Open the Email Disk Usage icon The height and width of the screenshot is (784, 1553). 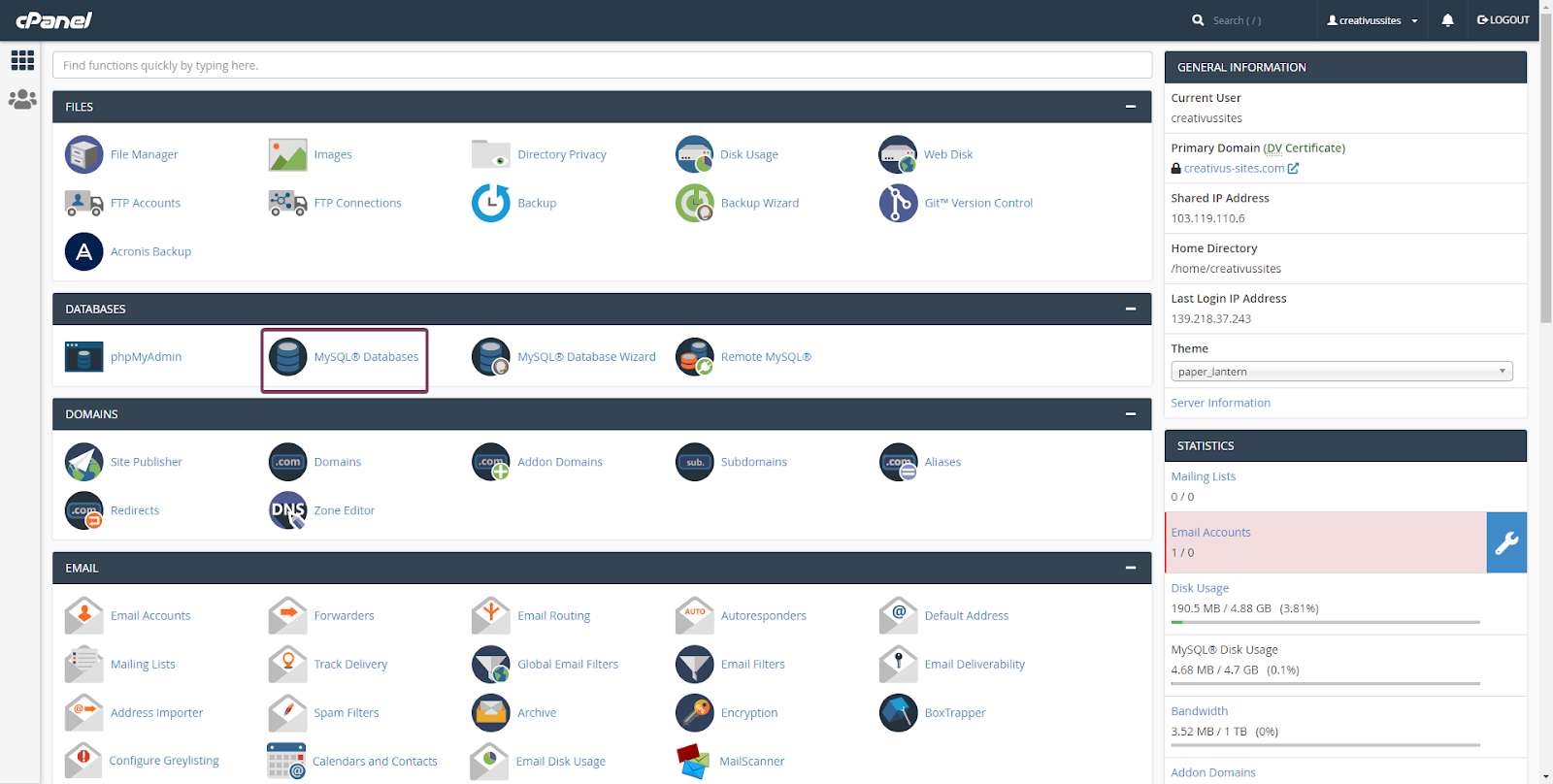coord(489,762)
